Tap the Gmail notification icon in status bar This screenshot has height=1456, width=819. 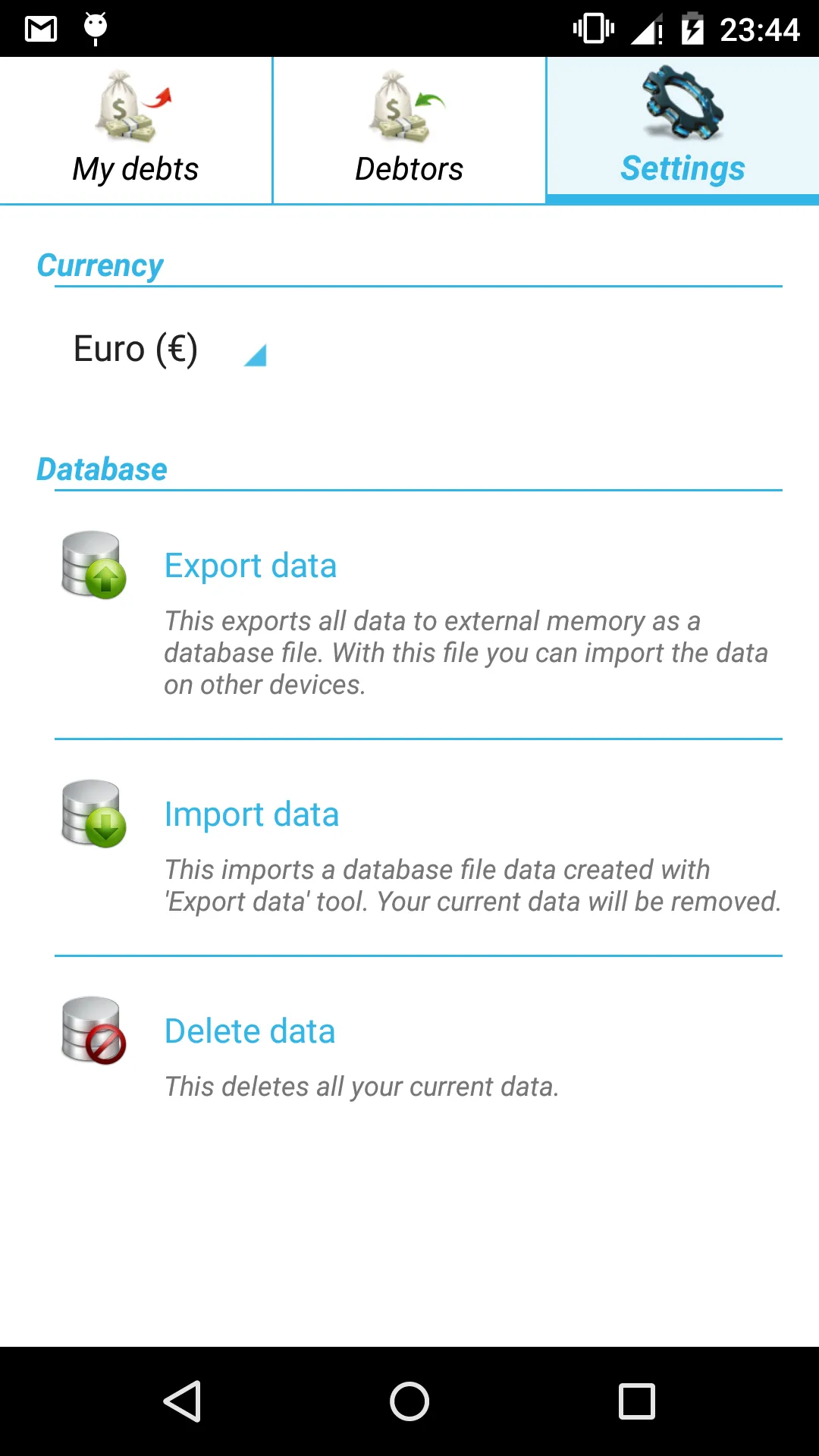coord(41,29)
